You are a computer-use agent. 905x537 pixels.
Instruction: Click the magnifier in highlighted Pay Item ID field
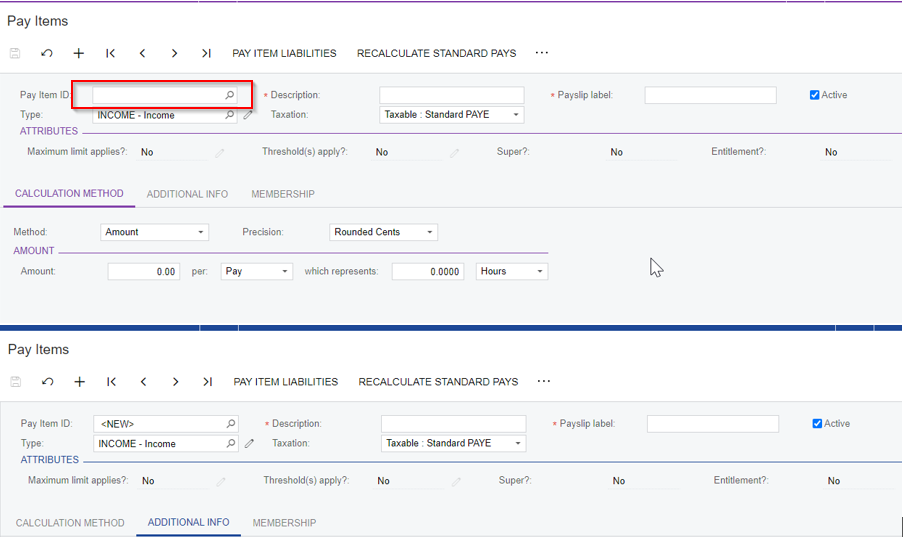(230, 95)
